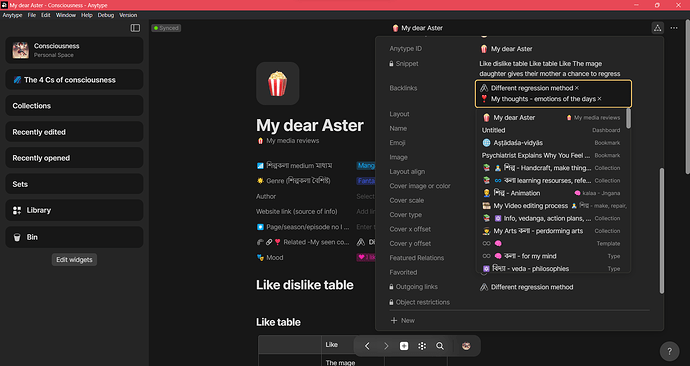Click the Backlinks input field

(553, 94)
